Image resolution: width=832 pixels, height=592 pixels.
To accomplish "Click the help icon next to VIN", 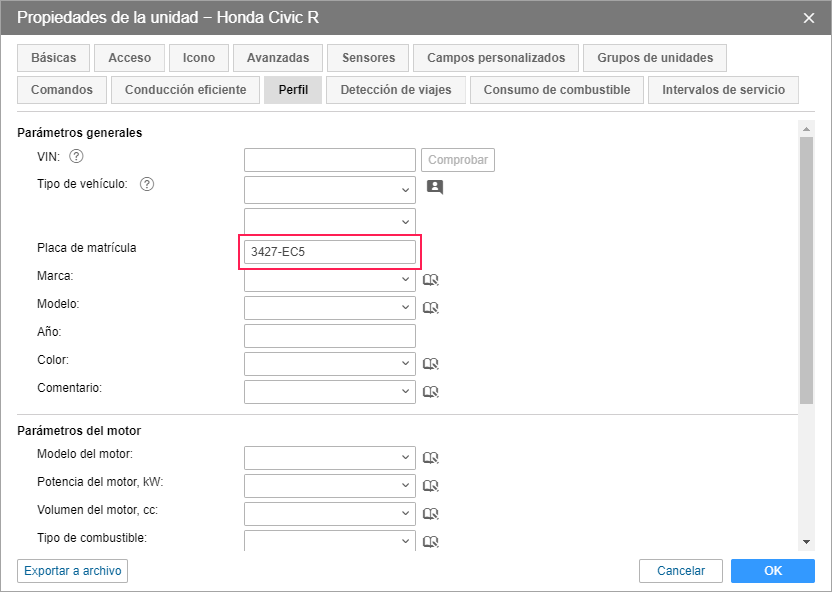I will 76,156.
